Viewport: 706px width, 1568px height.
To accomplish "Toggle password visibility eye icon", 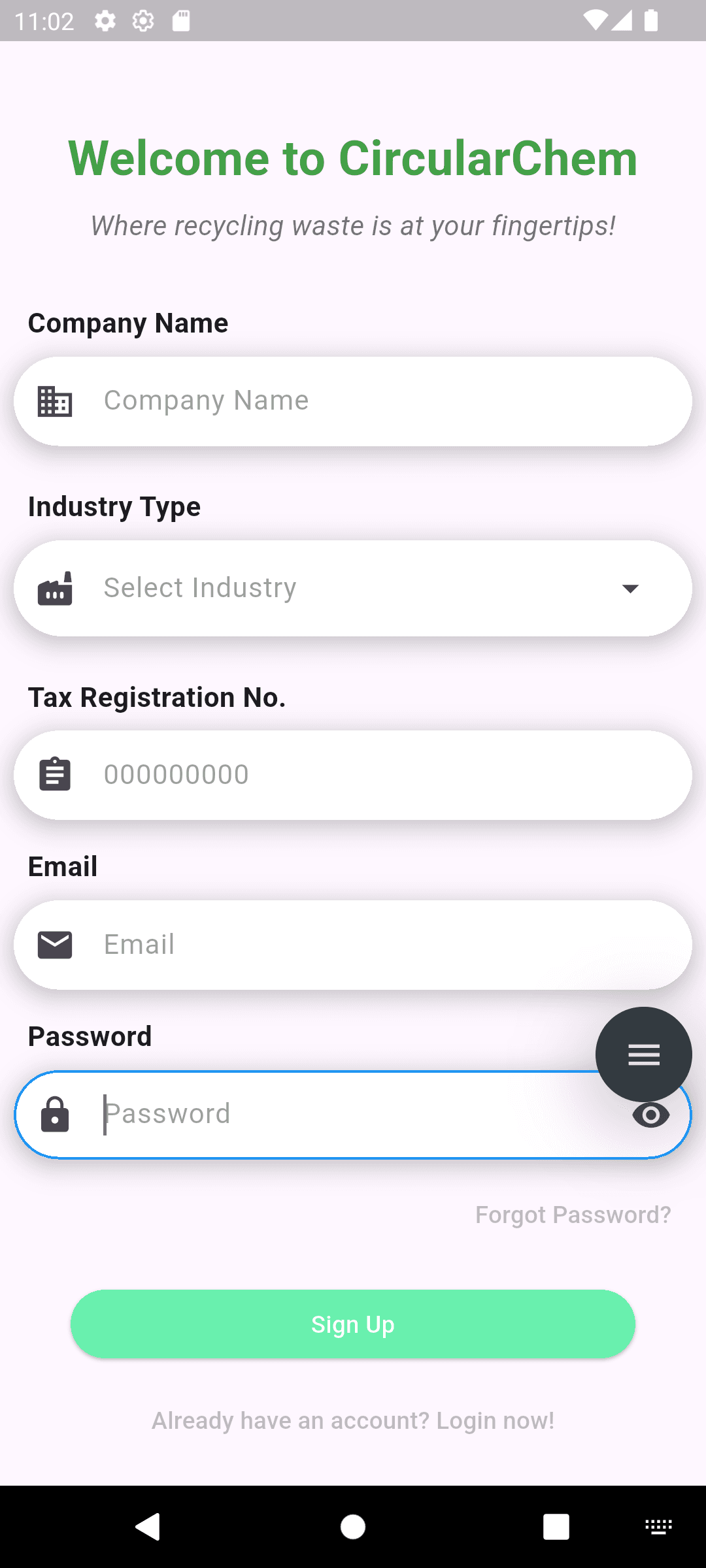I will coord(651,1116).
